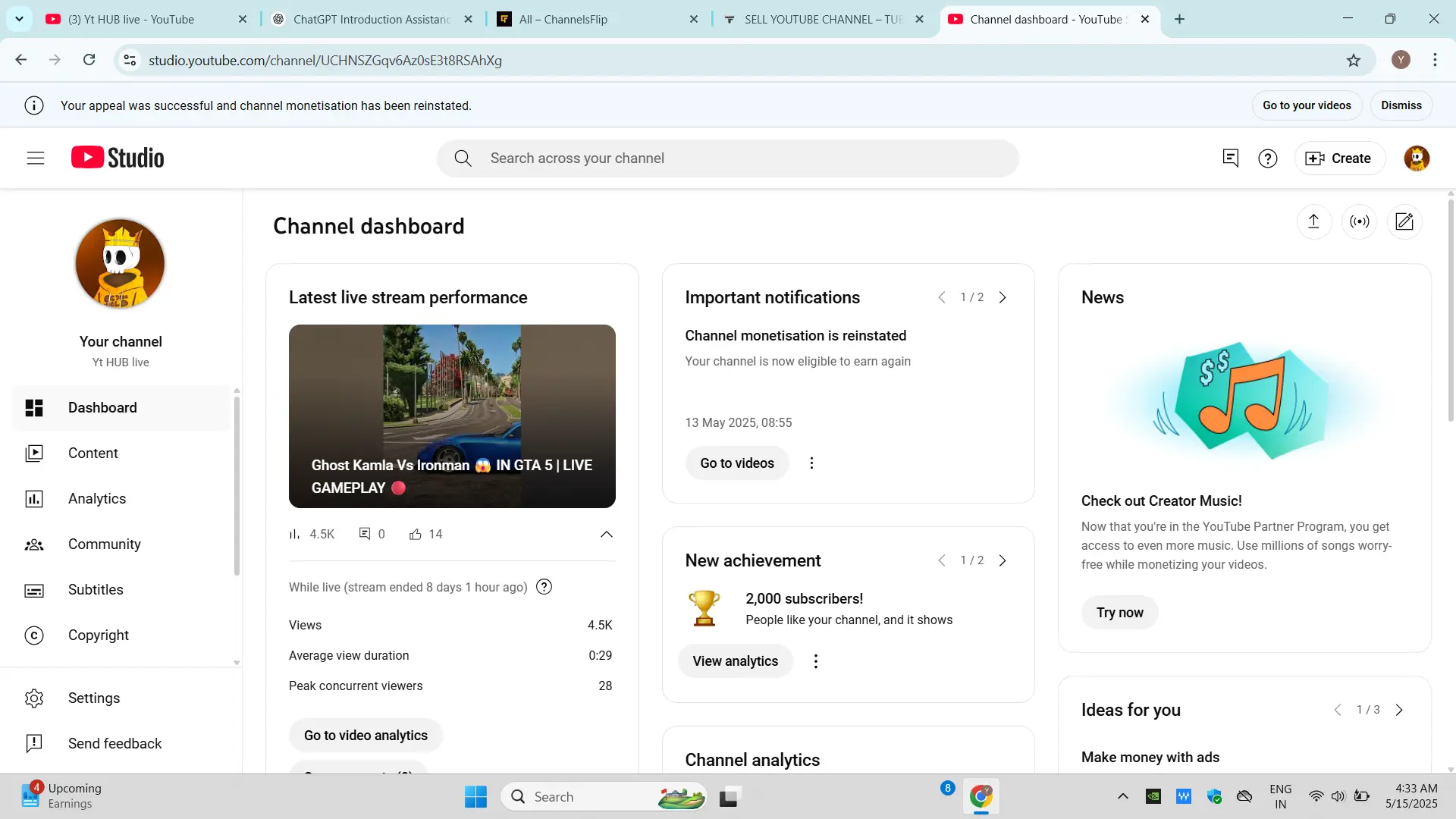Click Go to your videos in banner
Image resolution: width=1456 pixels, height=819 pixels.
tap(1307, 105)
